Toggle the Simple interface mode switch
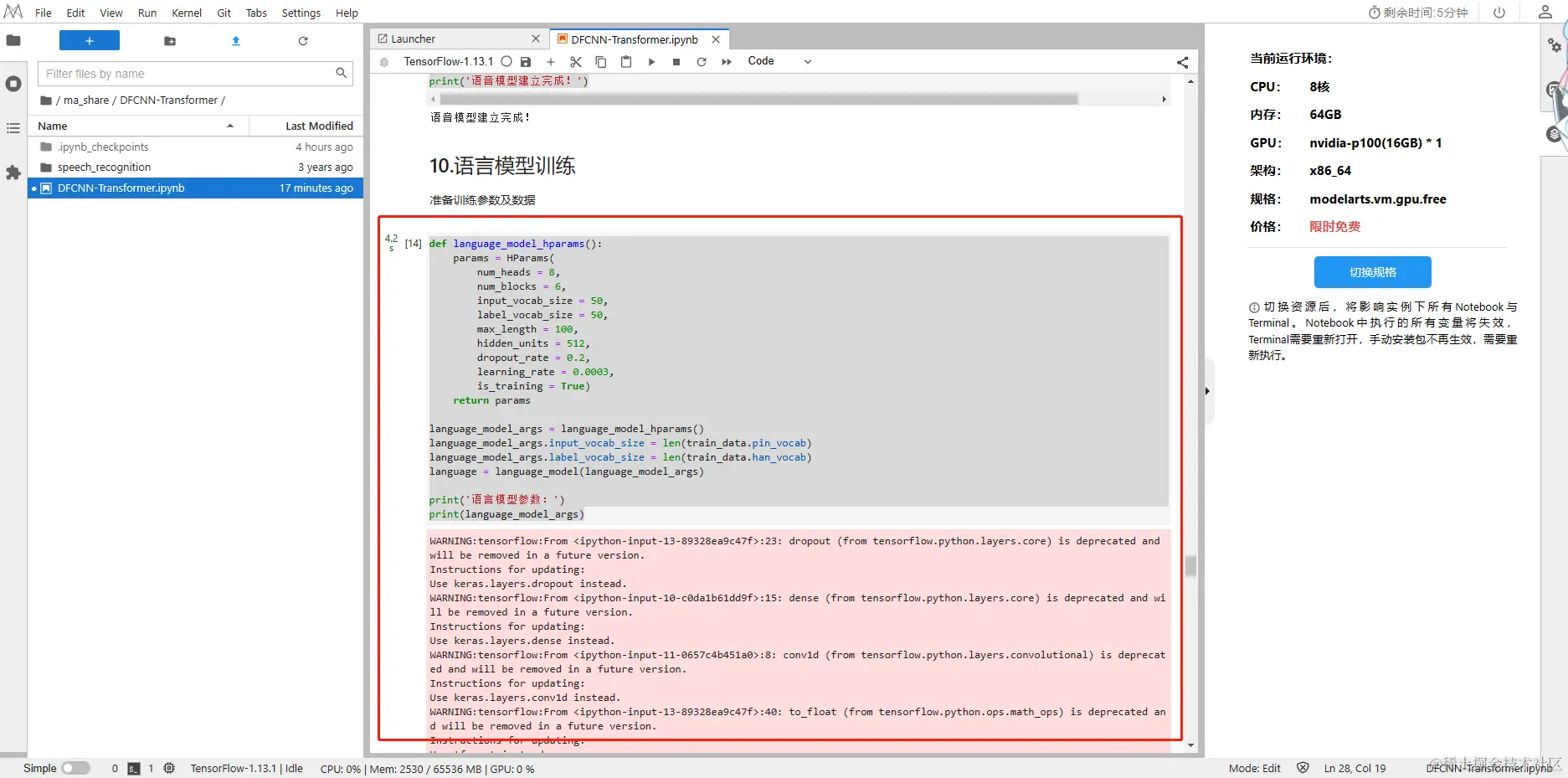Screen dimensions: 1568x778 tap(75, 768)
